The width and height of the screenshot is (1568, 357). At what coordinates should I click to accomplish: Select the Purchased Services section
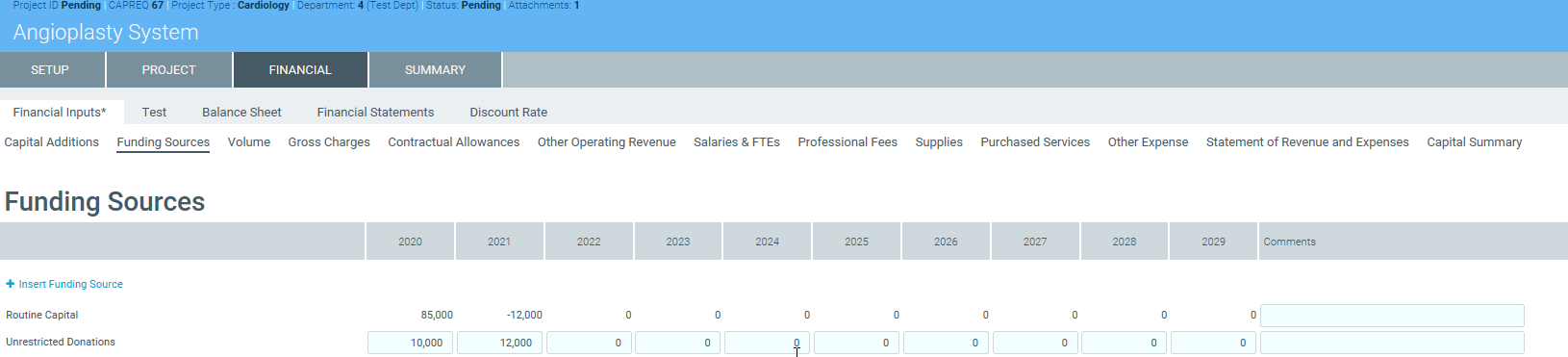pos(1035,142)
